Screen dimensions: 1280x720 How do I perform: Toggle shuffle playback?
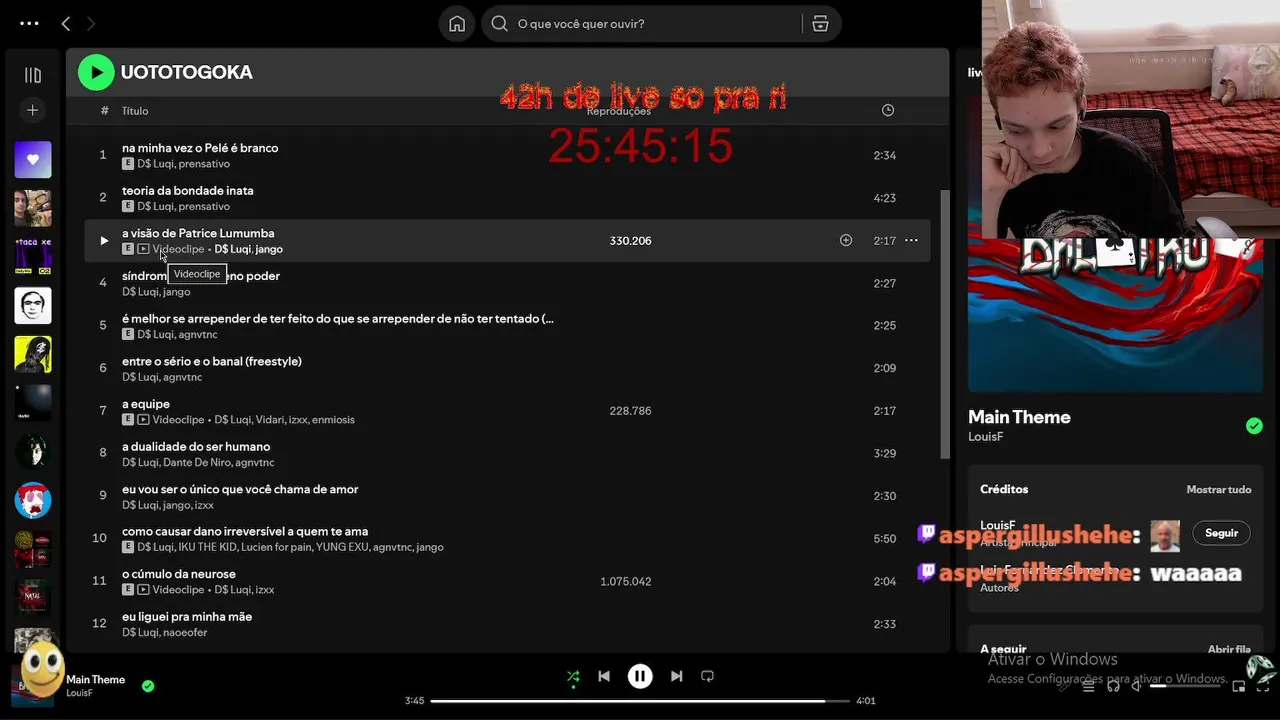click(573, 676)
